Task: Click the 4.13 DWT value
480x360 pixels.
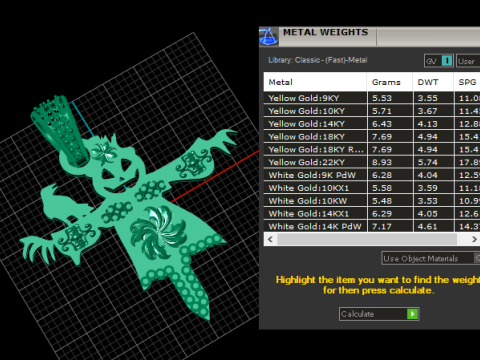Action: (x=427, y=124)
